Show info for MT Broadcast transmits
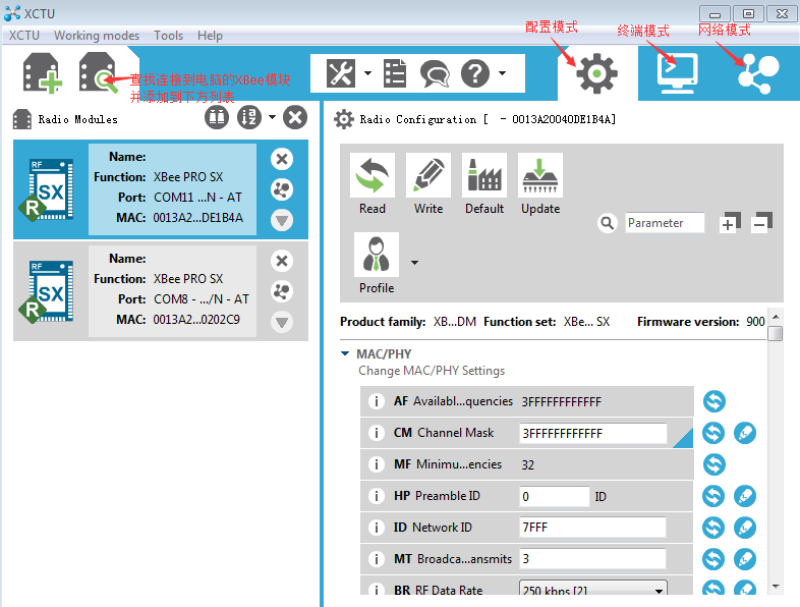The width and height of the screenshot is (800, 607). [x=377, y=560]
